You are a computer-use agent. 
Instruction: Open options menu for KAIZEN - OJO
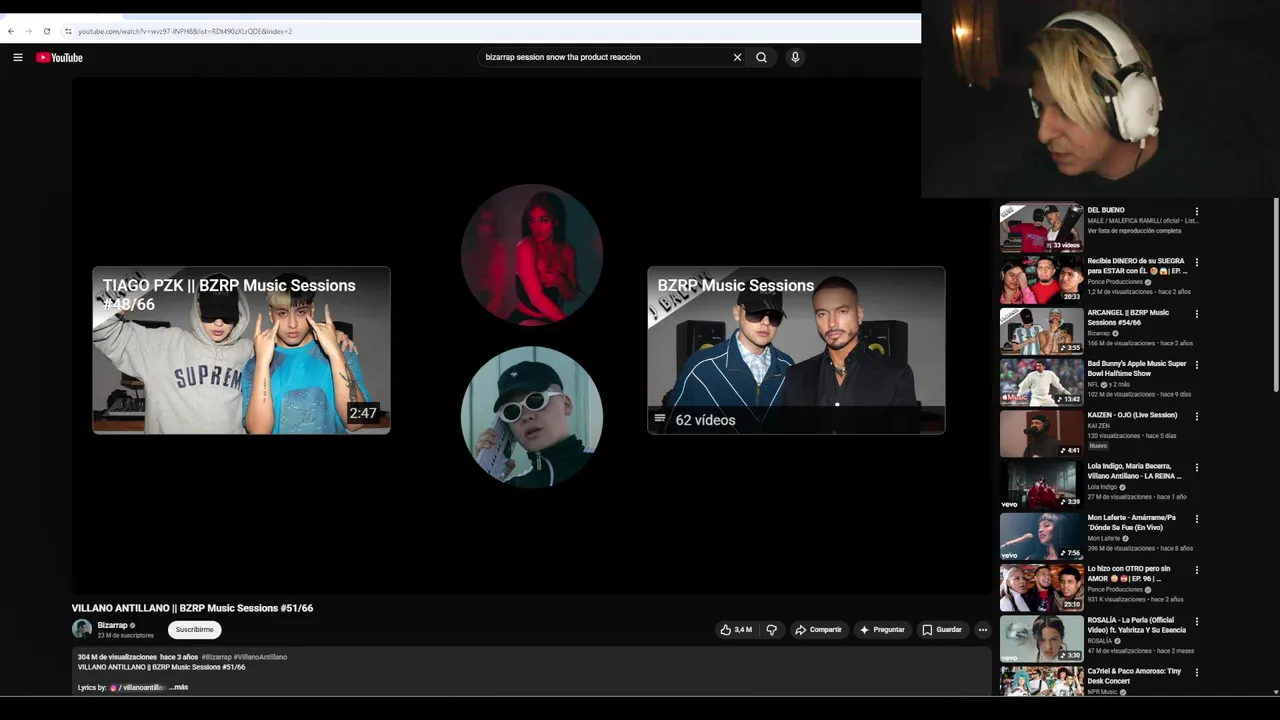coord(1196,417)
